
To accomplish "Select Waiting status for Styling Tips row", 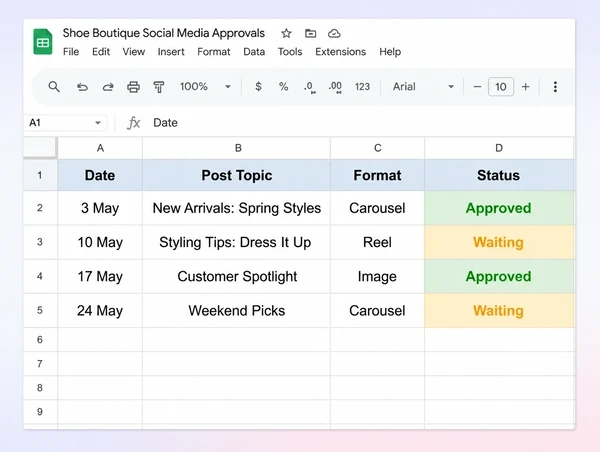I will click(499, 242).
